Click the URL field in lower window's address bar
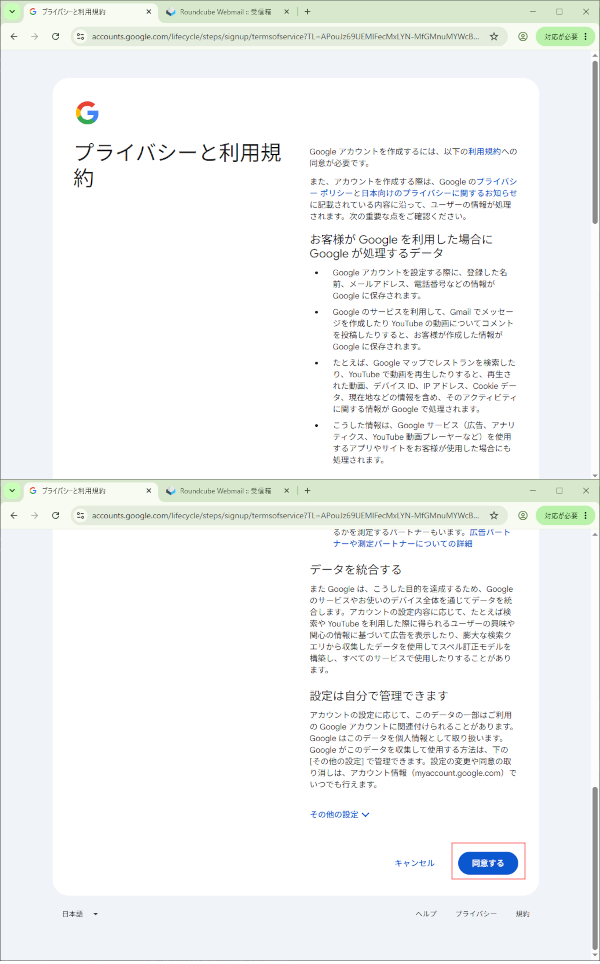The height and width of the screenshot is (964, 600). [285, 516]
